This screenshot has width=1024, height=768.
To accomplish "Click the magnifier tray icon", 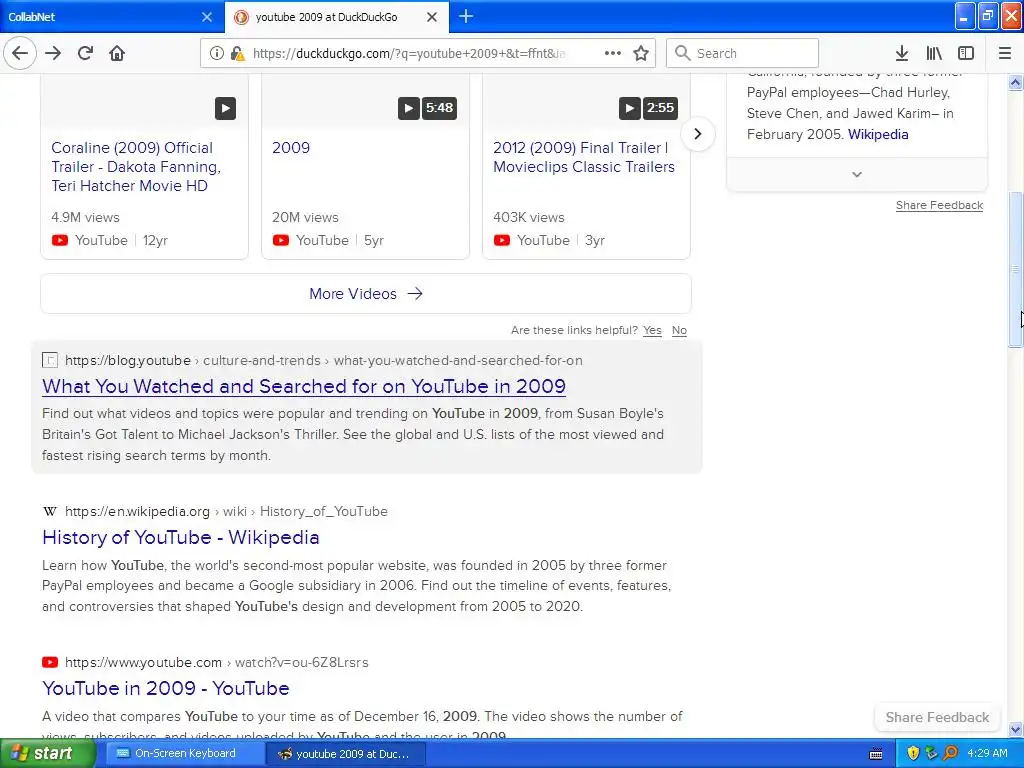I will (951, 753).
